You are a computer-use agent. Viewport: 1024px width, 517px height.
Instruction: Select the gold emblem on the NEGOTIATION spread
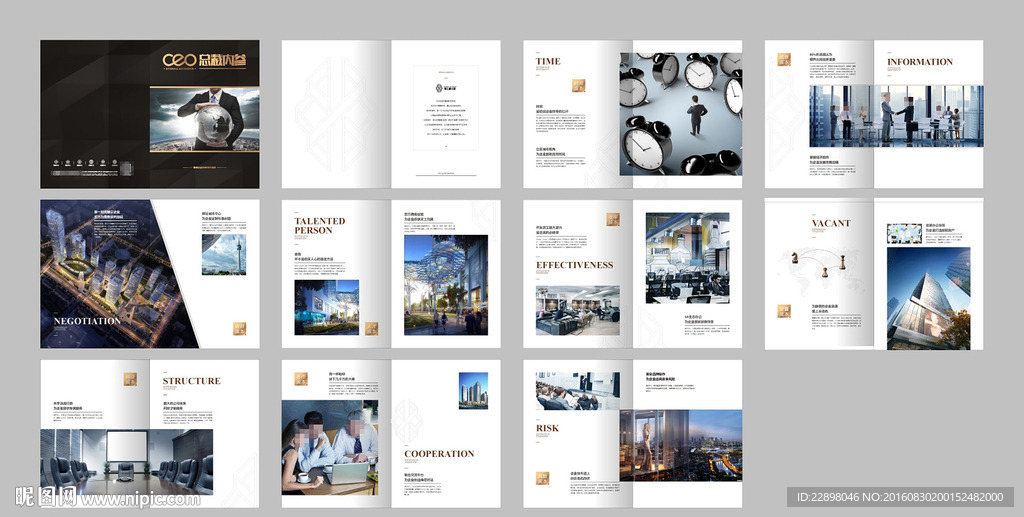(239, 328)
